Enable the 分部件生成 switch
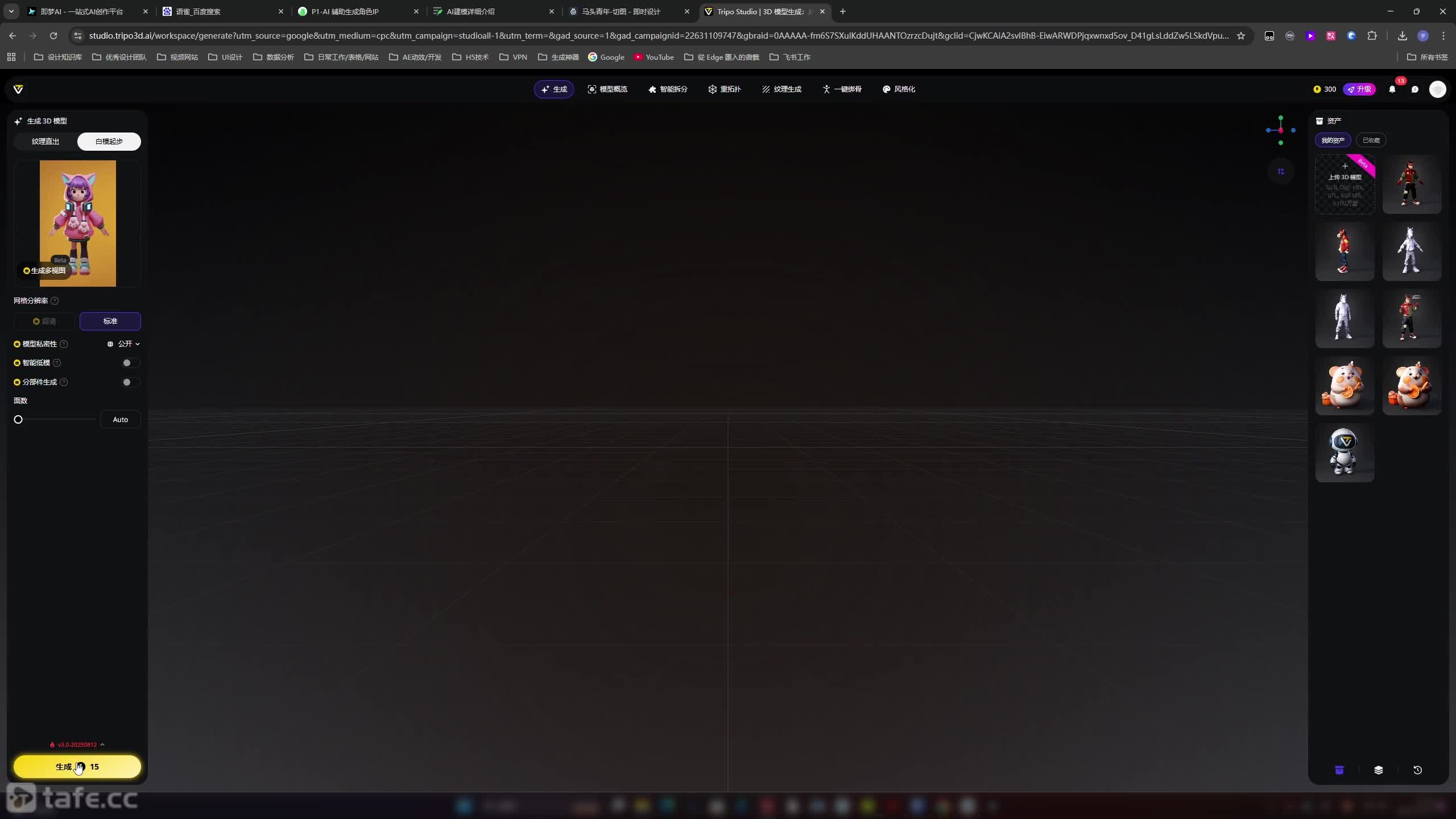The image size is (1456, 819). [130, 382]
